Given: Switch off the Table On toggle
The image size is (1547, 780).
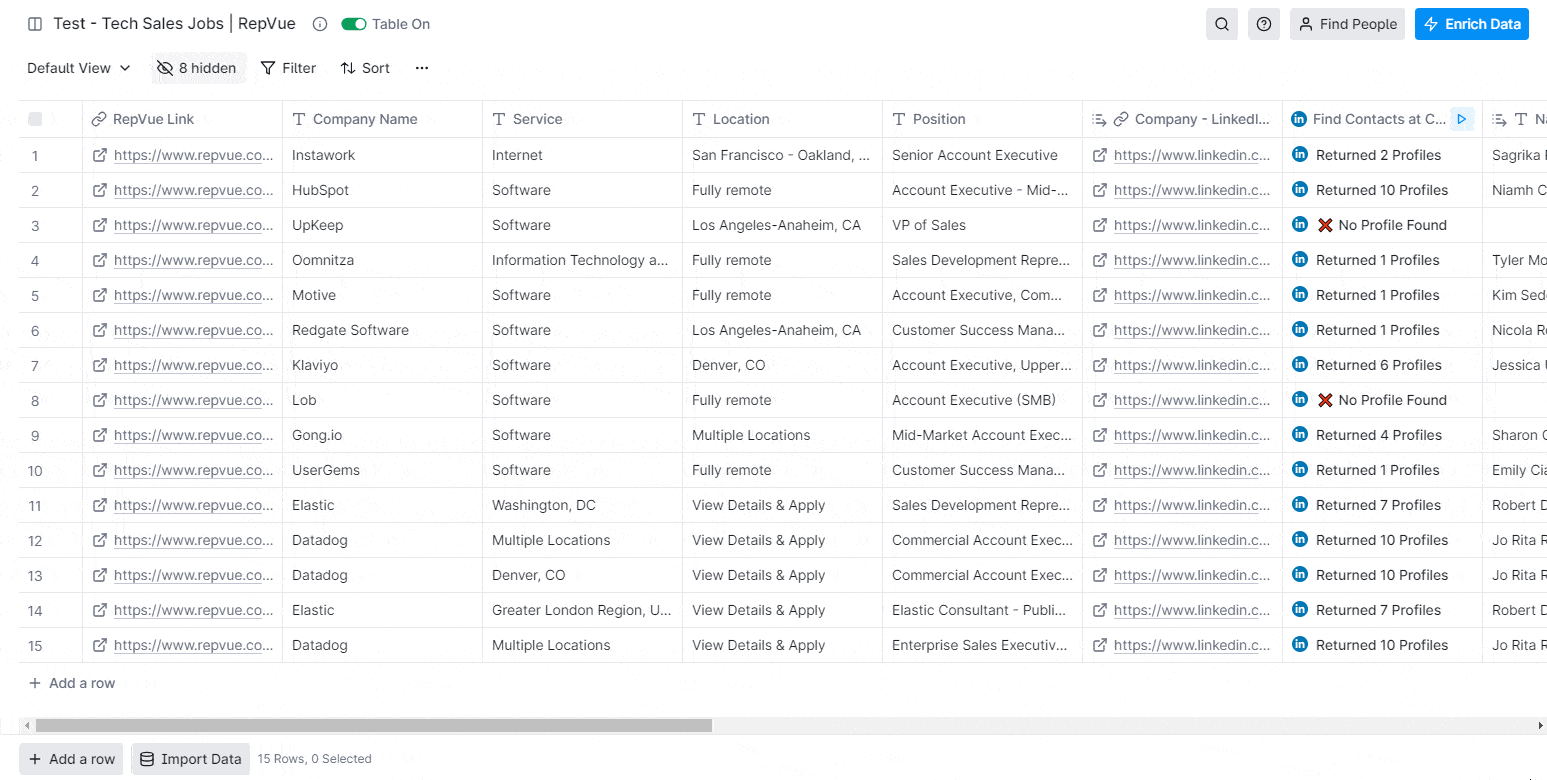Looking at the screenshot, I should pos(354,24).
